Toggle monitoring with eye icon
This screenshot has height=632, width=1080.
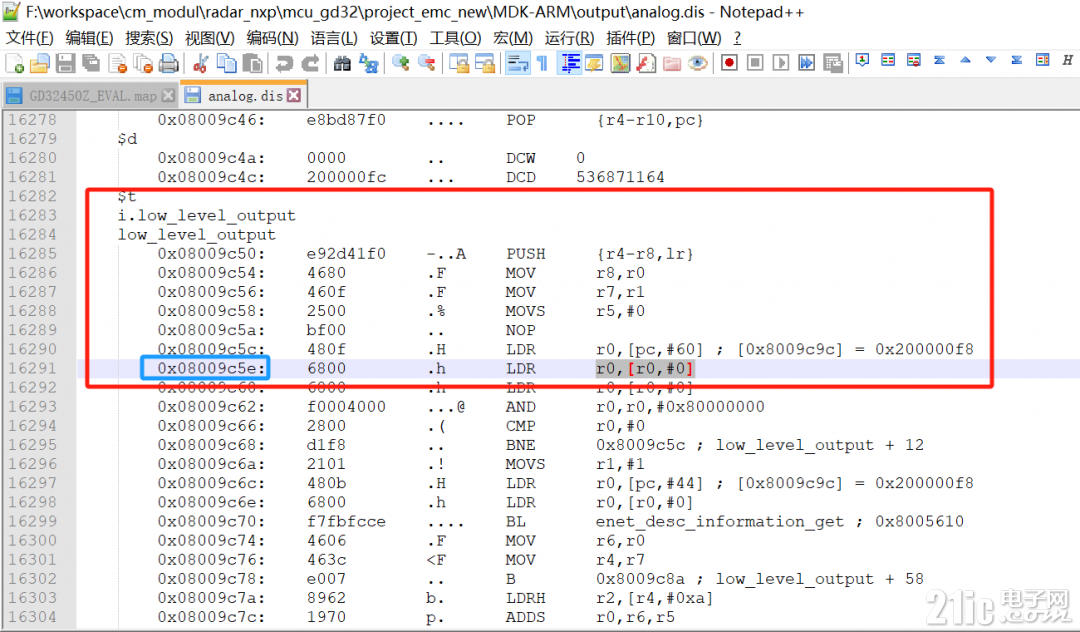[x=698, y=63]
